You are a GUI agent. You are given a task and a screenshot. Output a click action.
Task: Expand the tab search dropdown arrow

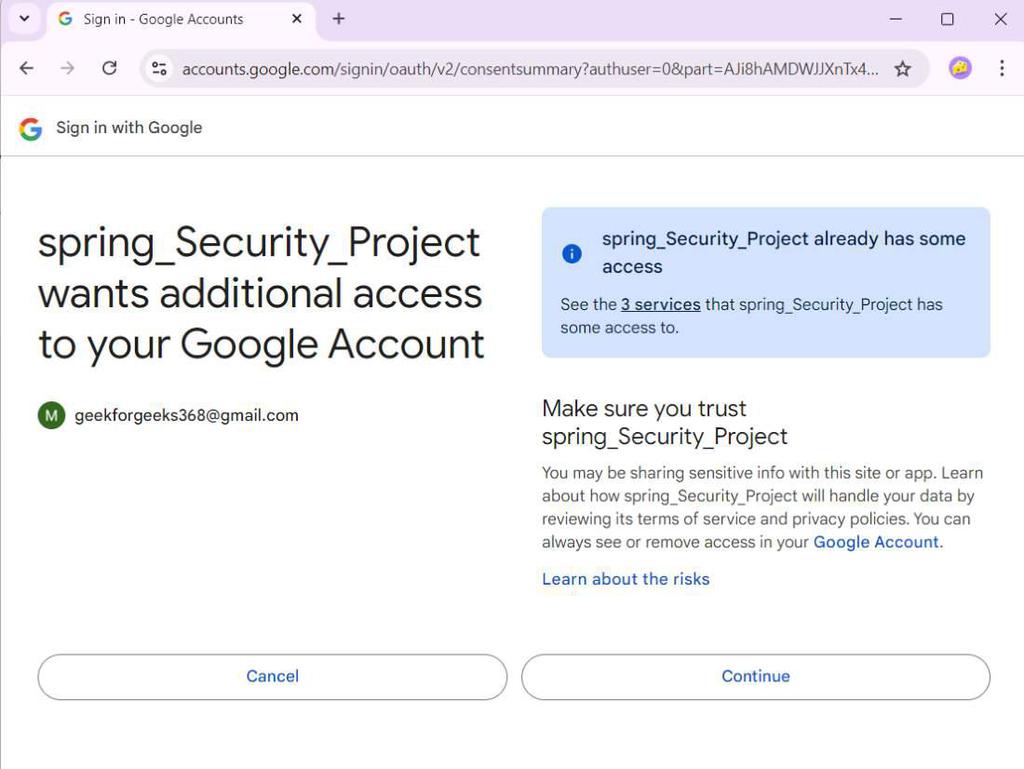pyautogui.click(x=25, y=19)
